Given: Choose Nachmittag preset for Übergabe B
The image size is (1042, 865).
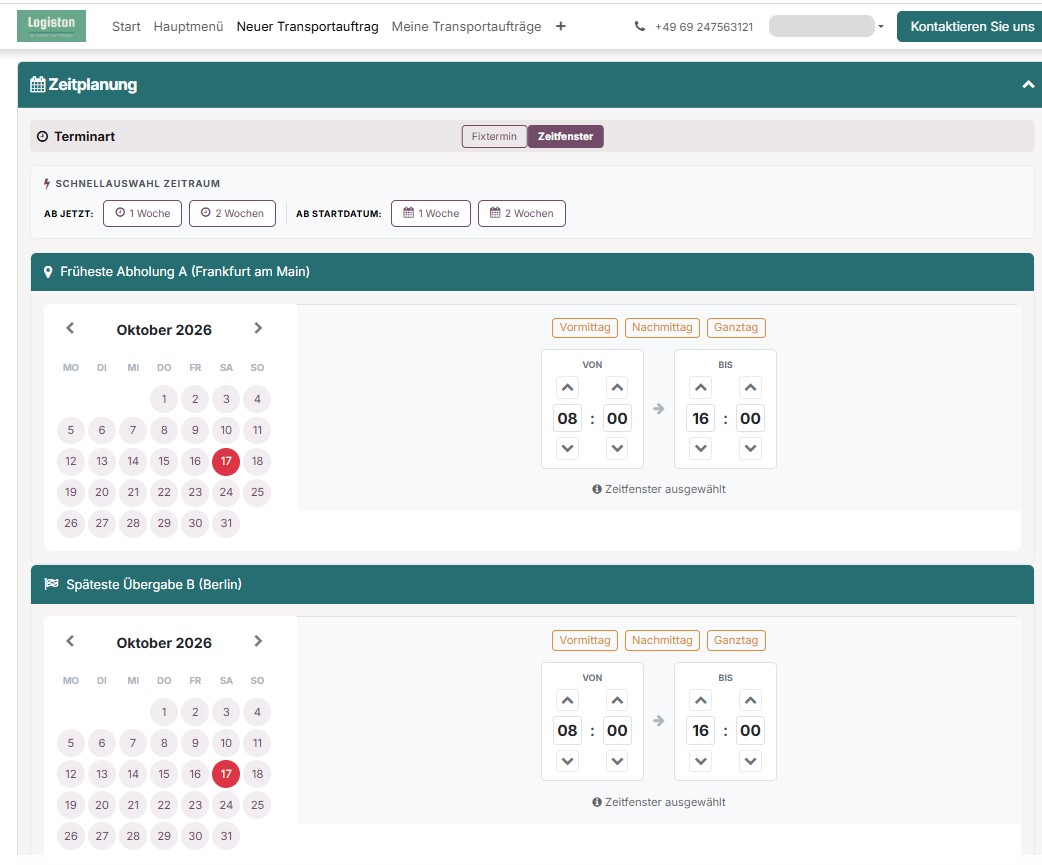Looking at the screenshot, I should point(662,640).
